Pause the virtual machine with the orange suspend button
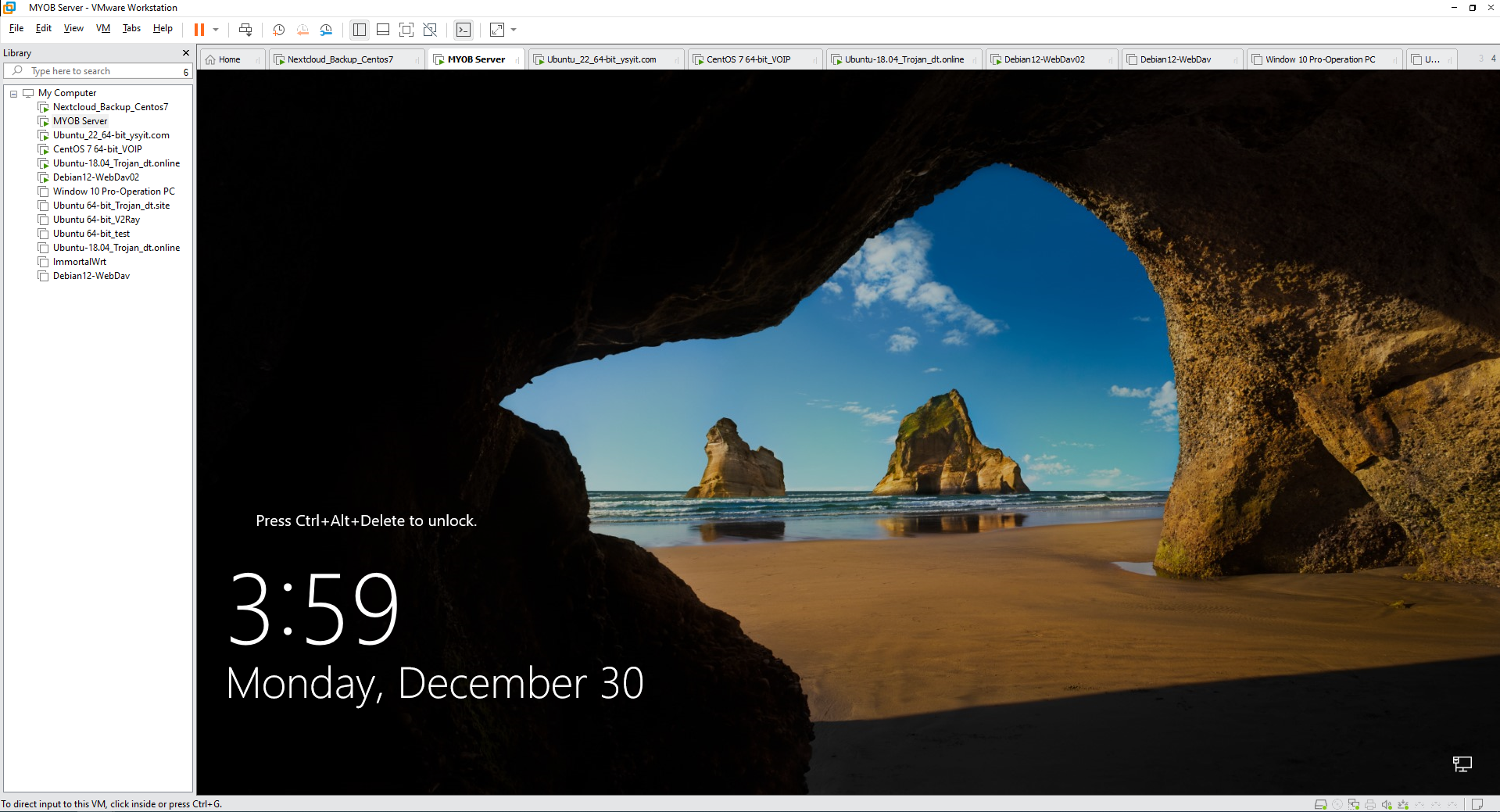Viewport: 1500px width, 812px height. point(199,30)
